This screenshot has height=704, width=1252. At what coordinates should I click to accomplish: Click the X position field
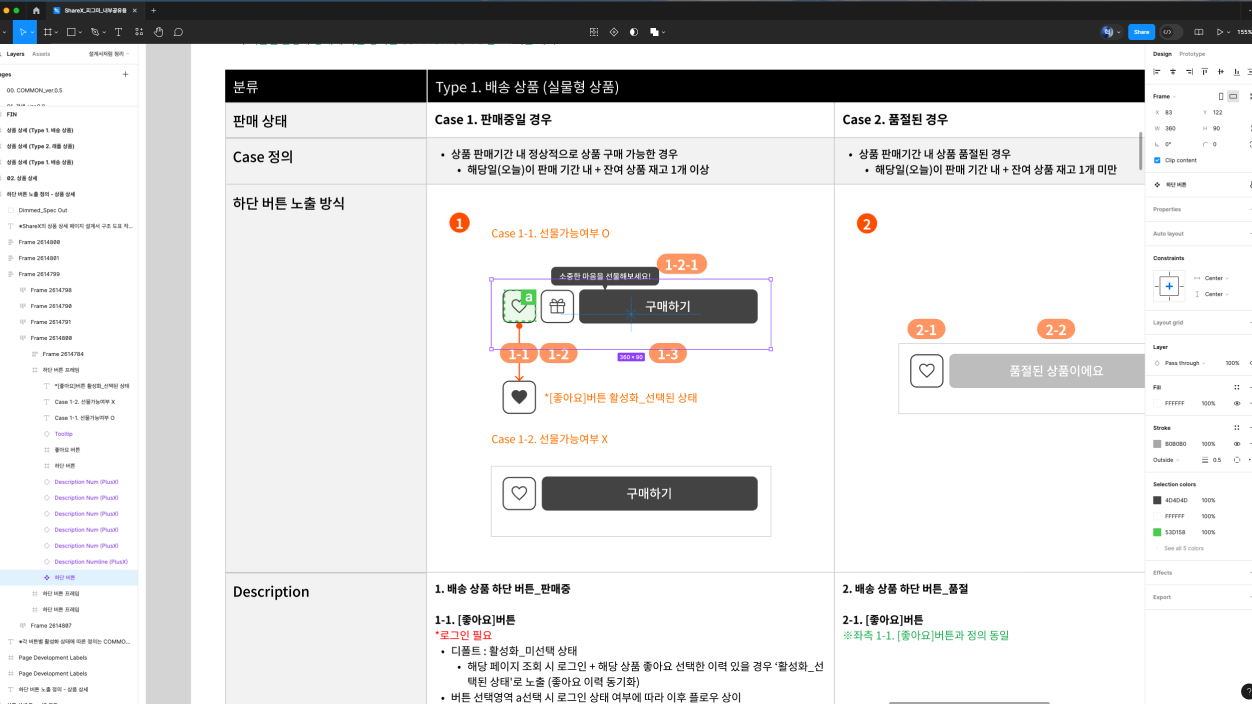[x=1176, y=112]
